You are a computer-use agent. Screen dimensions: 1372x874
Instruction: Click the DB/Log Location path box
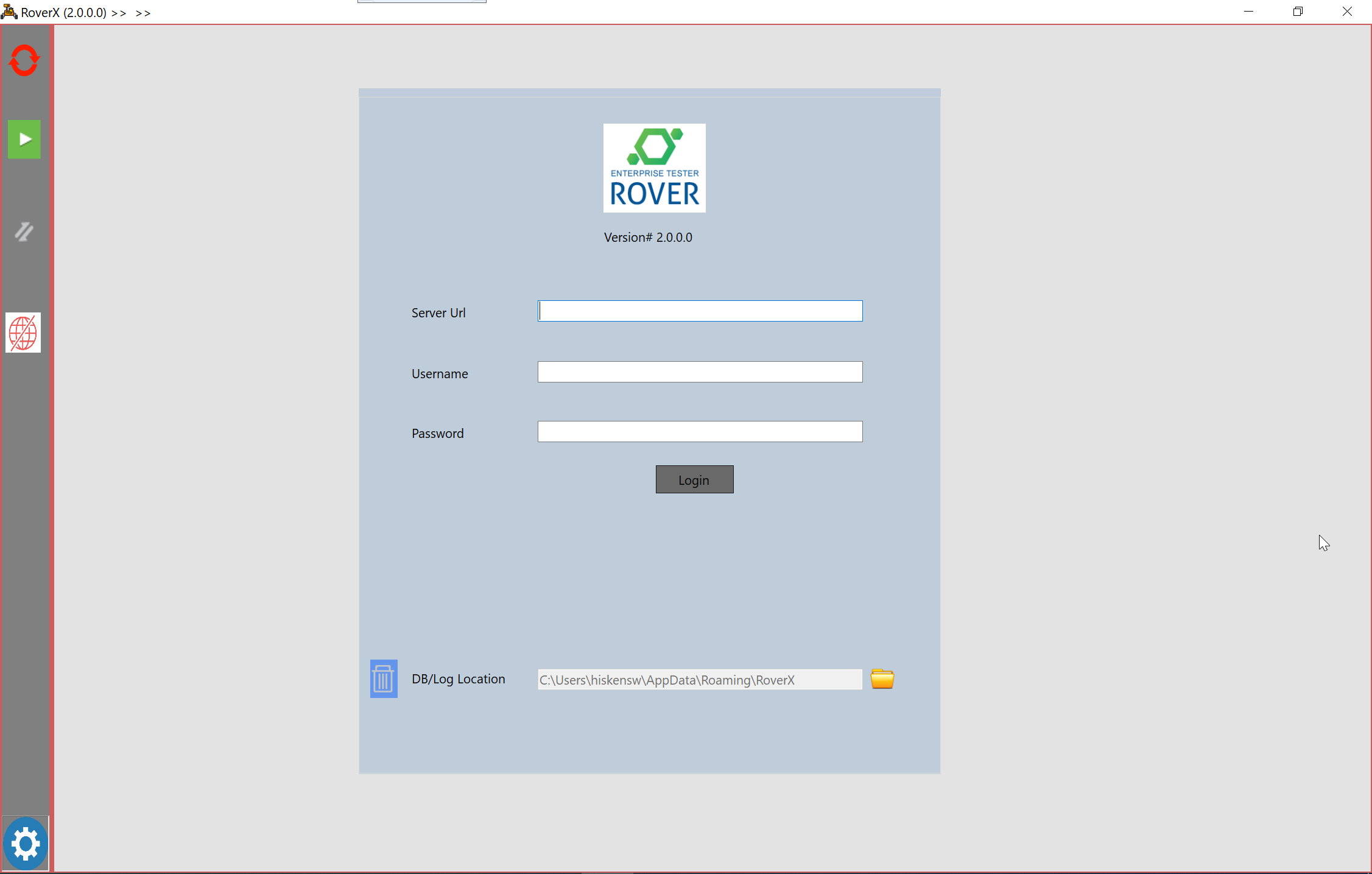(699, 680)
